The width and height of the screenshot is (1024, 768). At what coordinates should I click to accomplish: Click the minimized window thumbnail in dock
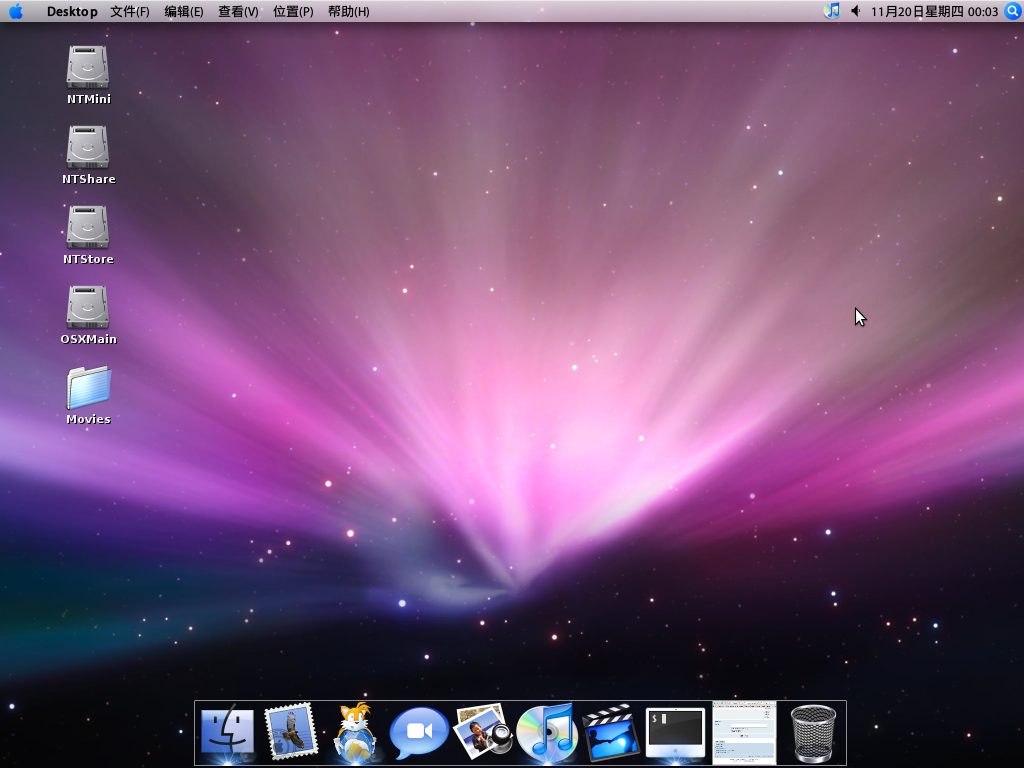(x=744, y=733)
